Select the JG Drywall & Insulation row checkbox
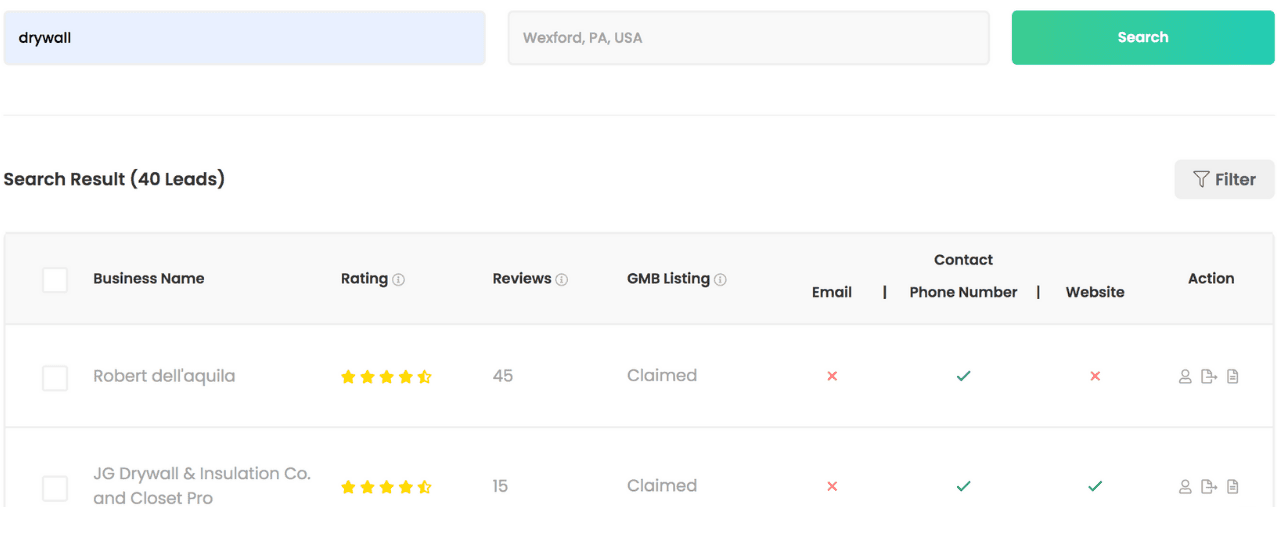Image resolution: width=1279 pixels, height=534 pixels. pos(55,488)
